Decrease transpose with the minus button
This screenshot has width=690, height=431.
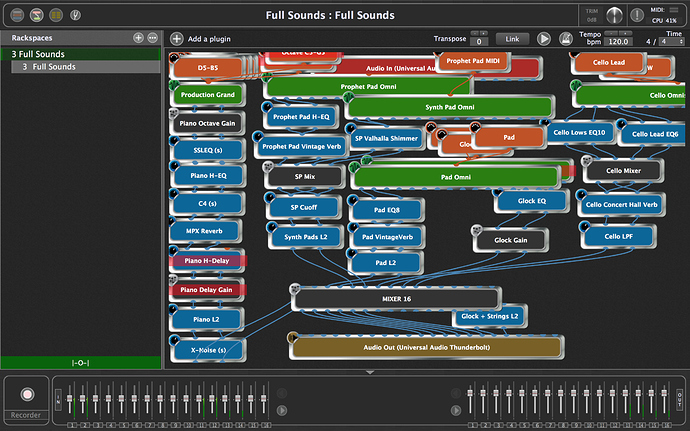[x=474, y=33]
